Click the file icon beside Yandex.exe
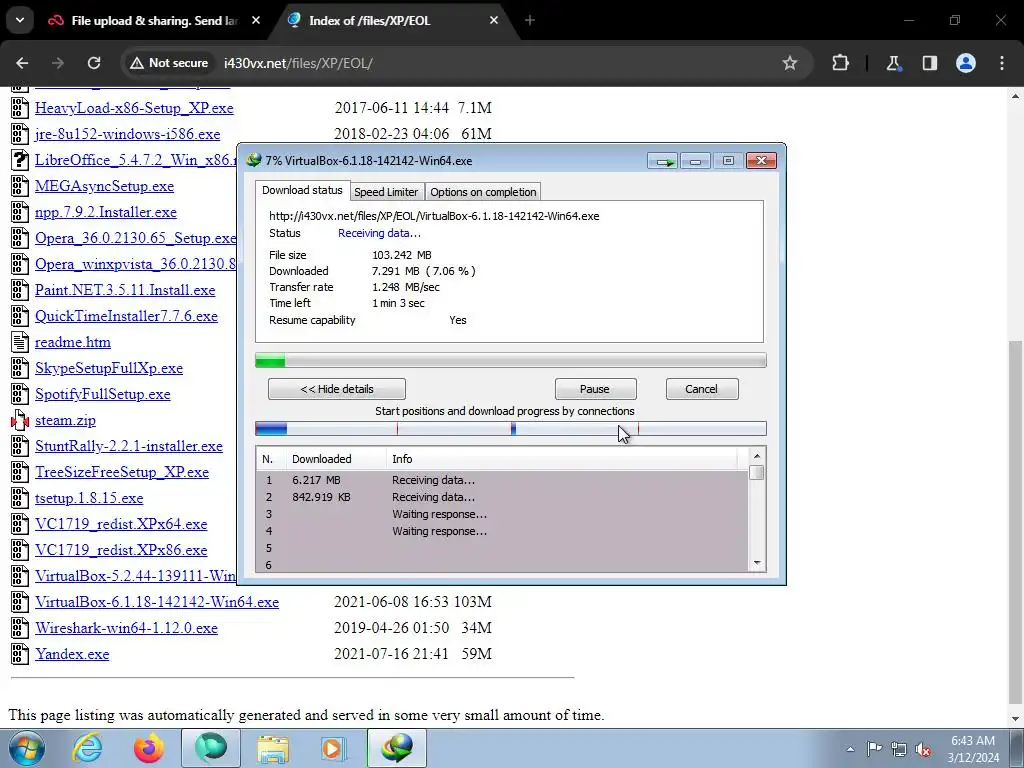 (20, 654)
